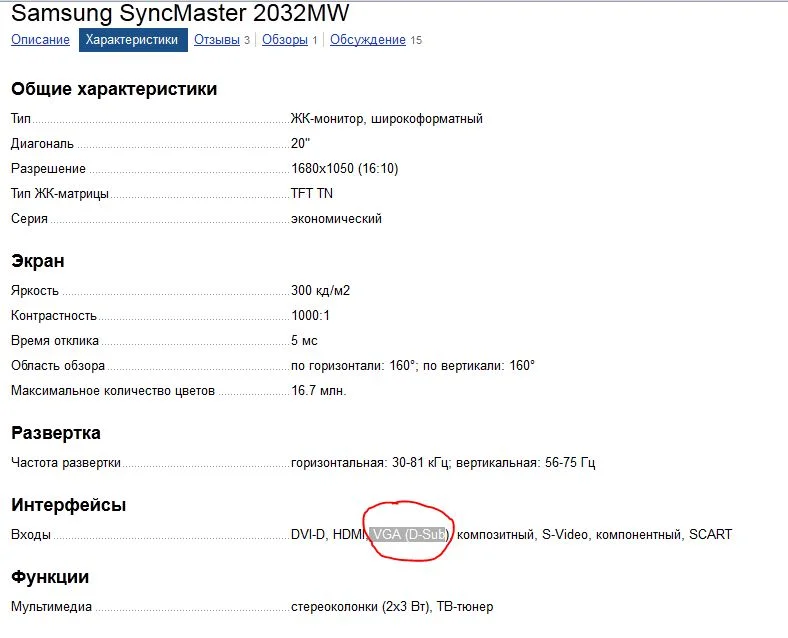Click the Интерфейсы section heading
The image size is (788, 638).
(68, 505)
